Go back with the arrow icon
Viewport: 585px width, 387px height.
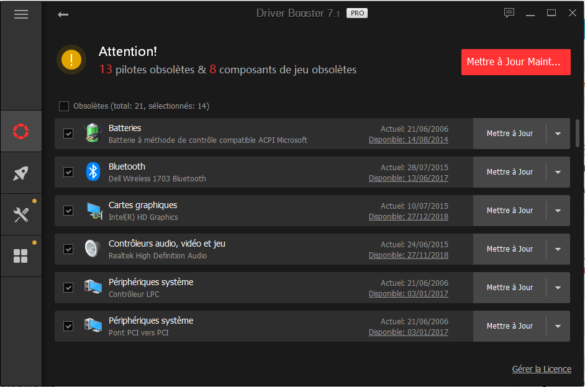pyautogui.click(x=63, y=15)
